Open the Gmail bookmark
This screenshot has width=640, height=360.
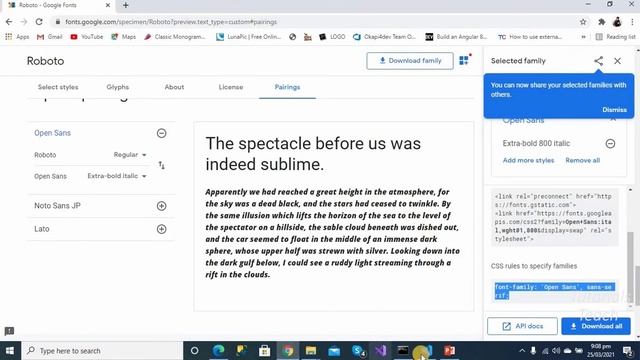[x=49, y=37]
